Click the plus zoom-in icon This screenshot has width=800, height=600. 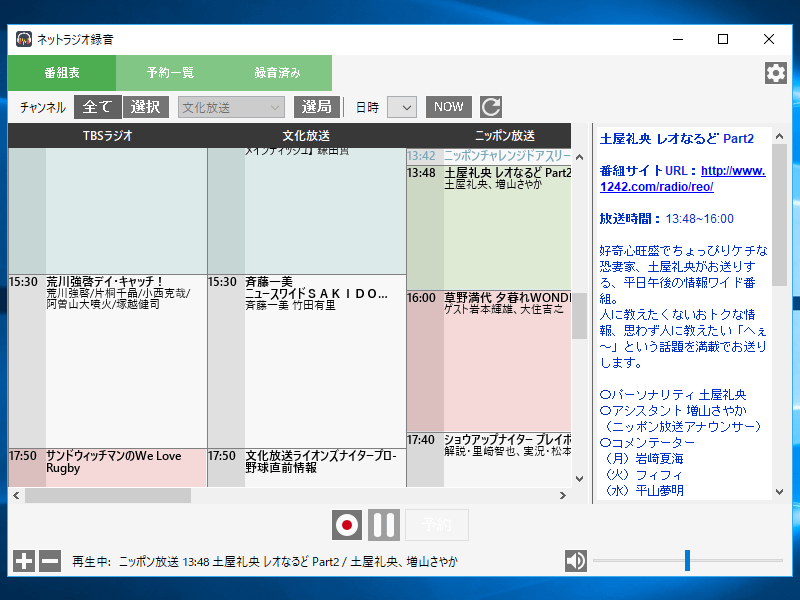24,561
